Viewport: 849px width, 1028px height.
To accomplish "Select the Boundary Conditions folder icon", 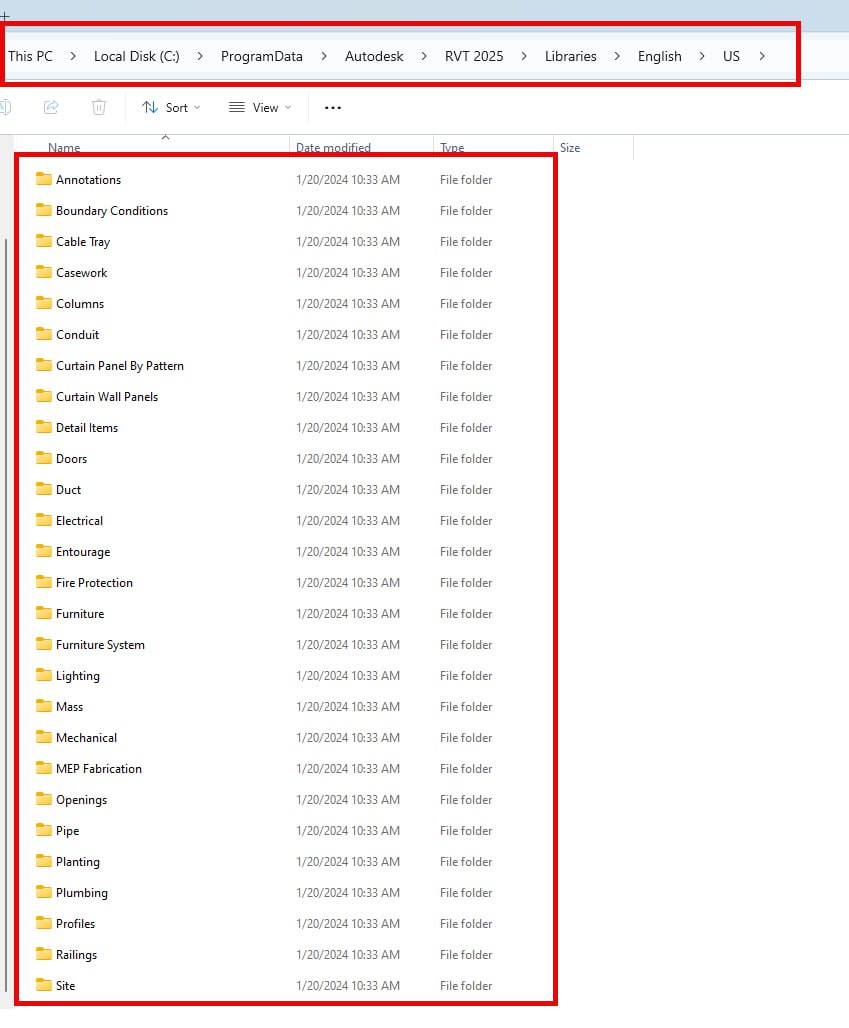I will tap(44, 210).
